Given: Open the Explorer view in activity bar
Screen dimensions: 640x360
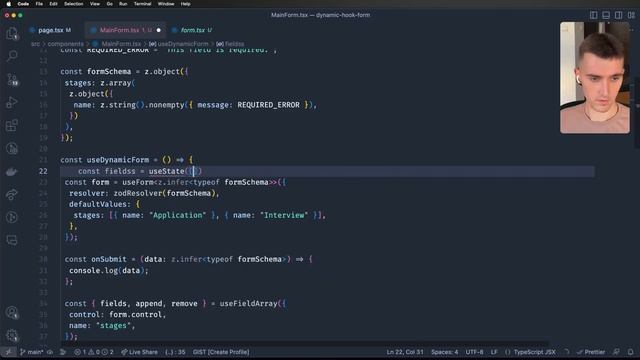Looking at the screenshot, I should tap(12, 33).
